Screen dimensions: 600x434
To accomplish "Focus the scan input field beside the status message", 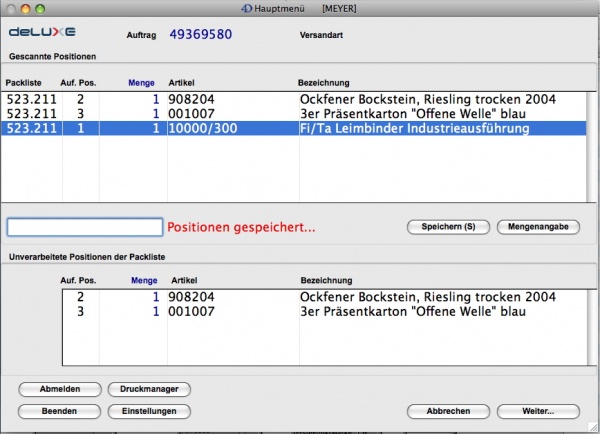I will pos(84,227).
